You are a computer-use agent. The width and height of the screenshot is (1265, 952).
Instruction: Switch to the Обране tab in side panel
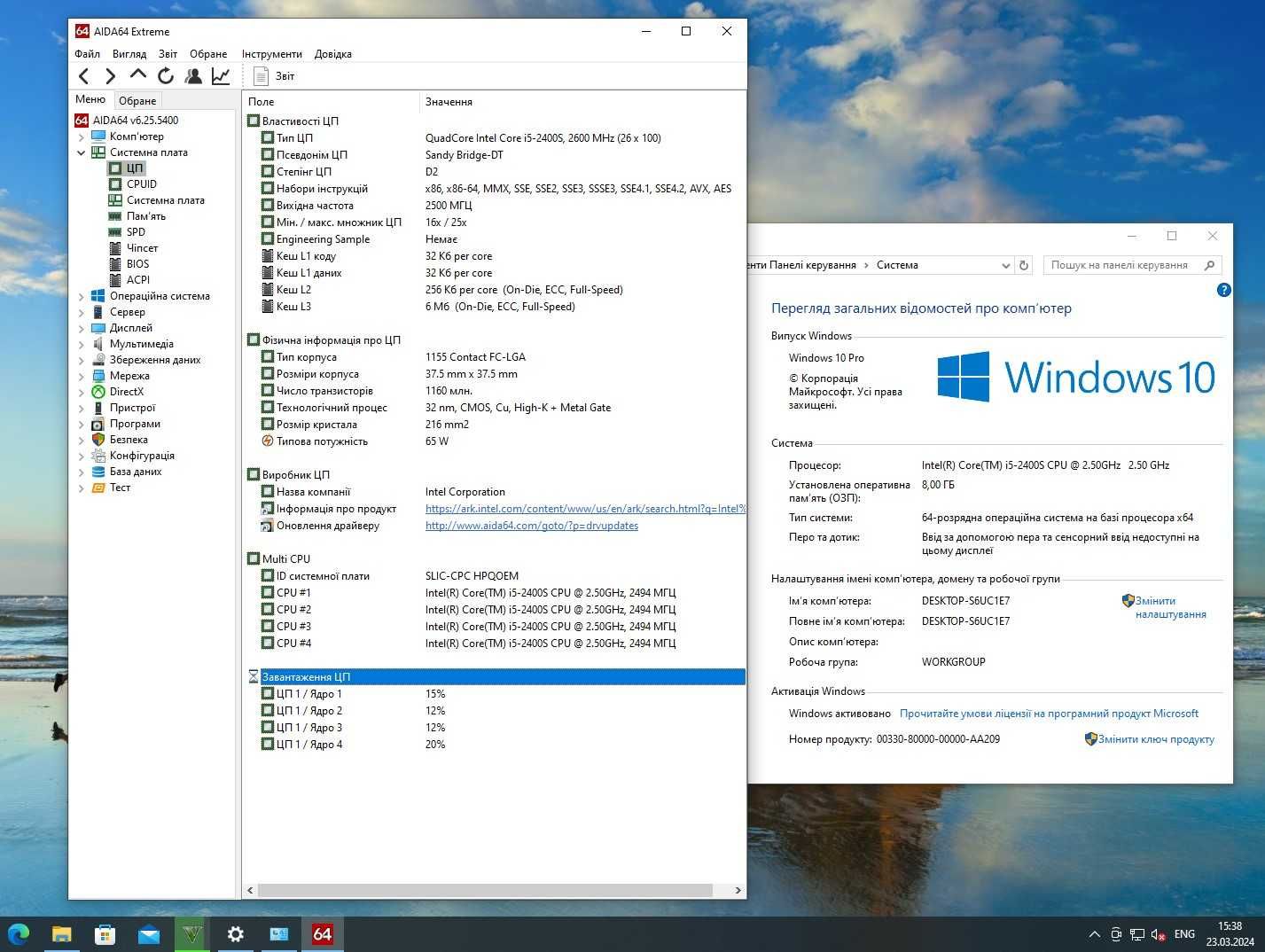pyautogui.click(x=137, y=100)
